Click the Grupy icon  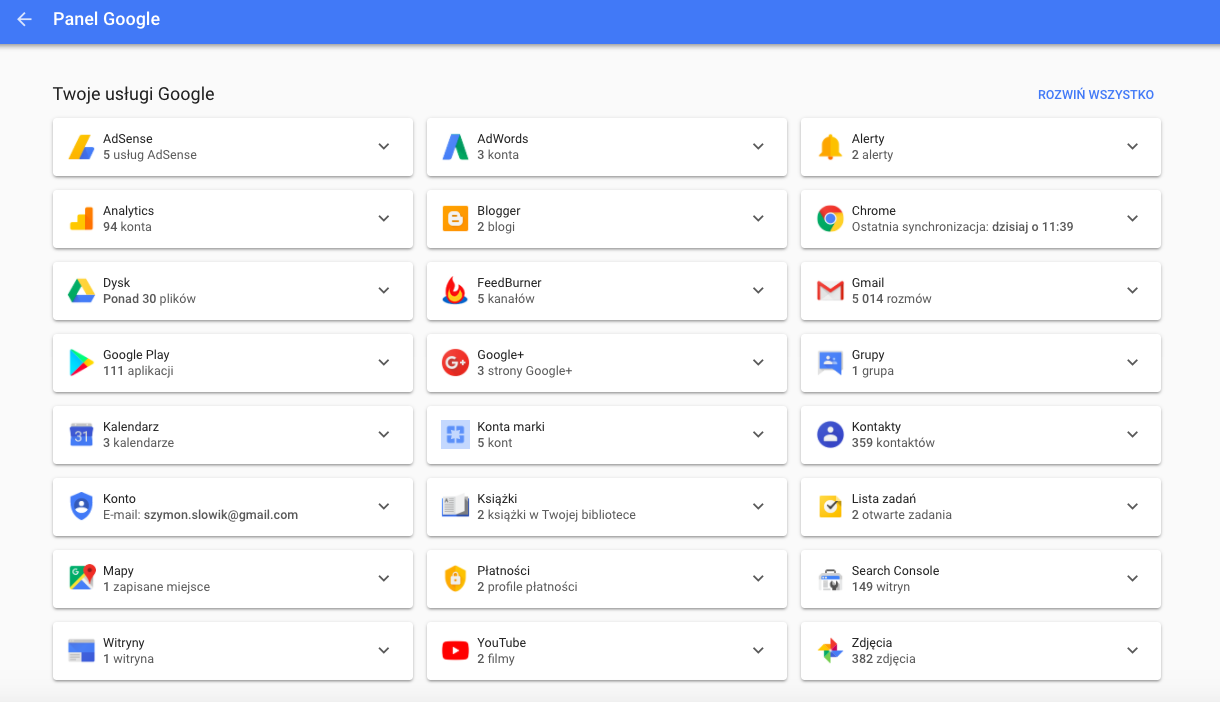[x=830, y=363]
